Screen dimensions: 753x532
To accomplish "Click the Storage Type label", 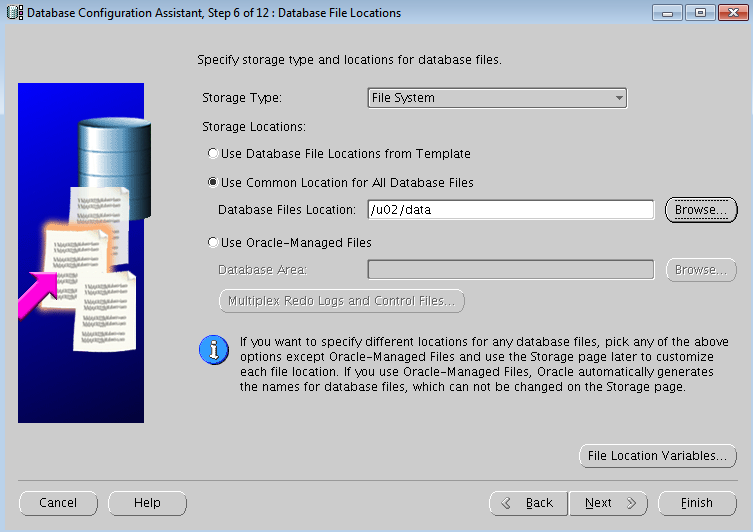I will 242,98.
